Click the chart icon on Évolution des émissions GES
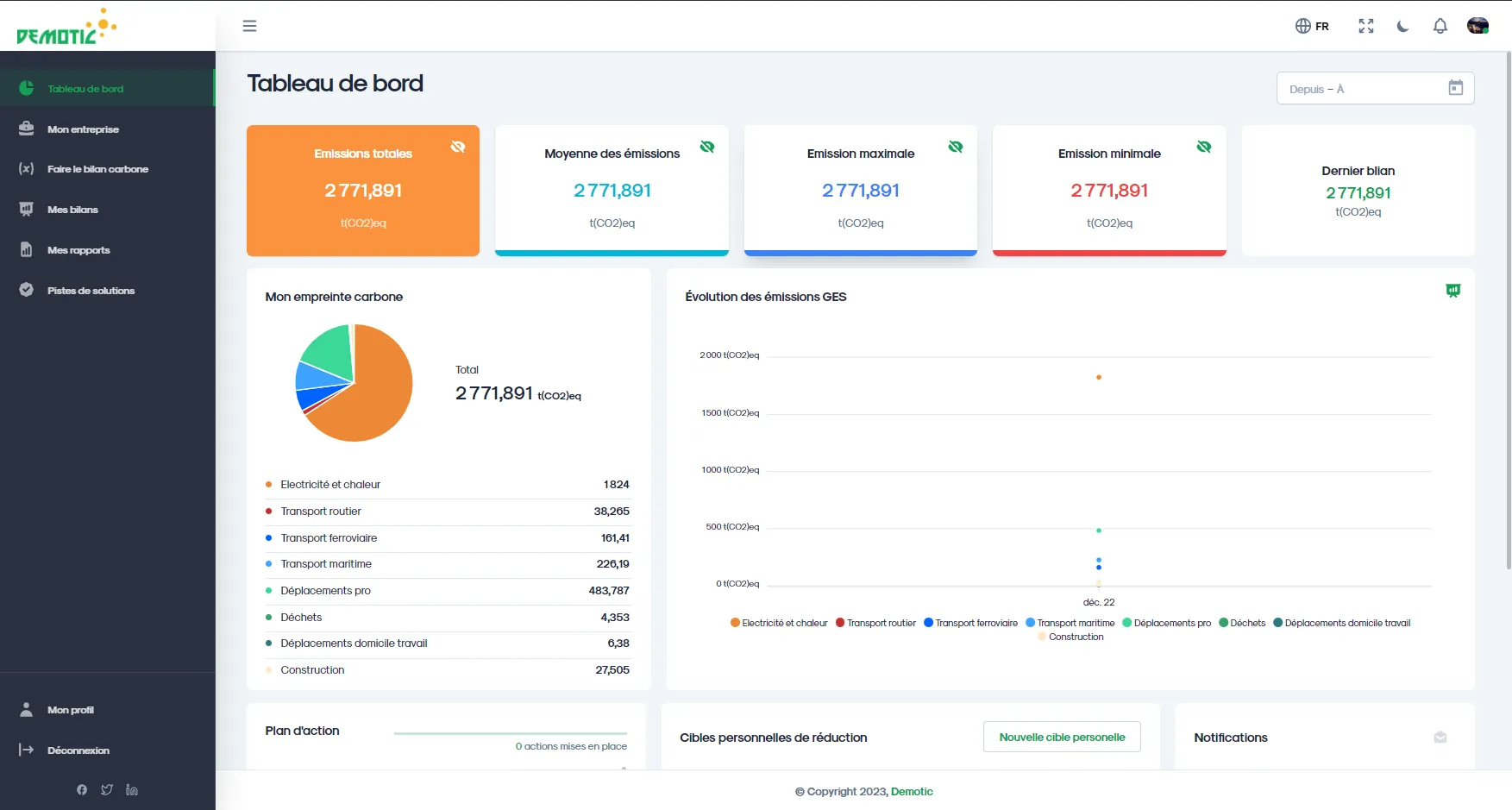 click(x=1453, y=291)
